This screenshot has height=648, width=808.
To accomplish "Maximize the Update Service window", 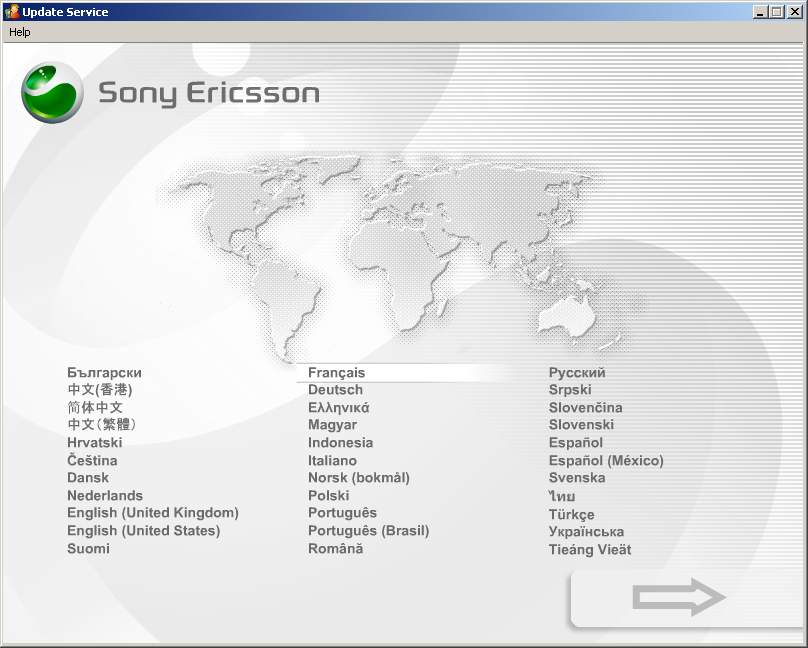I will point(777,12).
